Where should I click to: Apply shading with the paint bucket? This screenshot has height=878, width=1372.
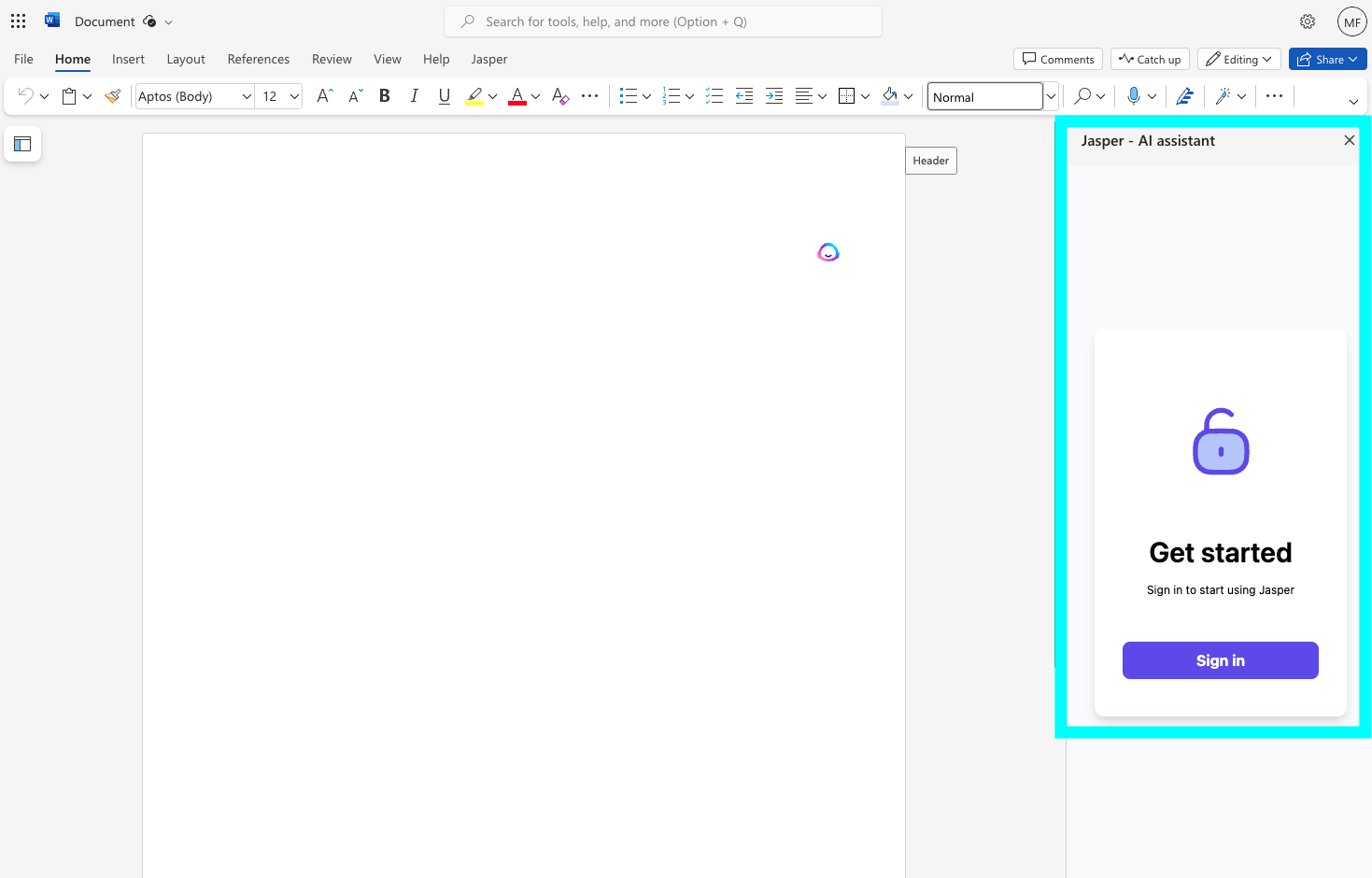click(890, 95)
